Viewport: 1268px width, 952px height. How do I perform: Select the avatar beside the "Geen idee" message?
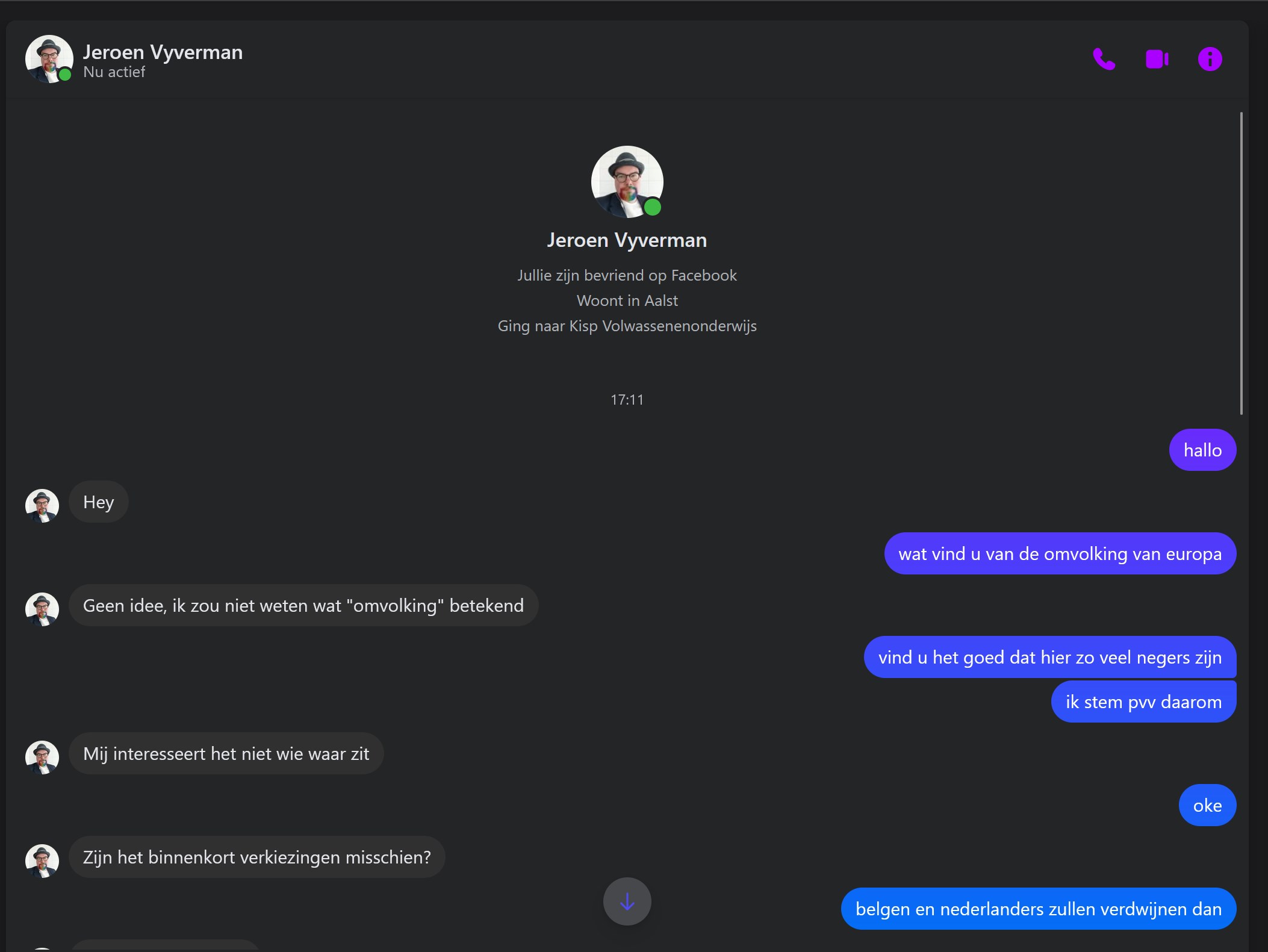(x=42, y=609)
